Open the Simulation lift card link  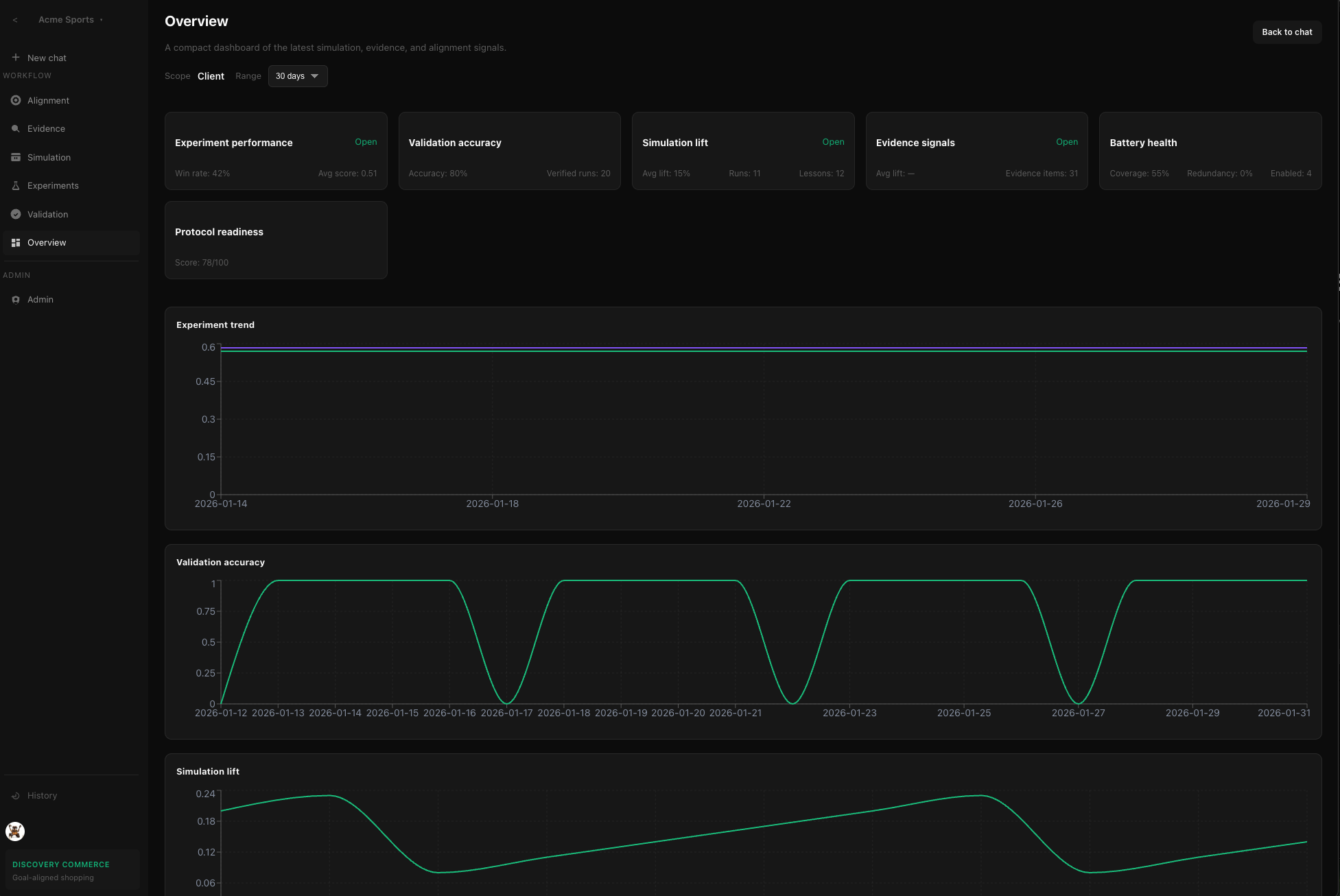[x=833, y=142]
